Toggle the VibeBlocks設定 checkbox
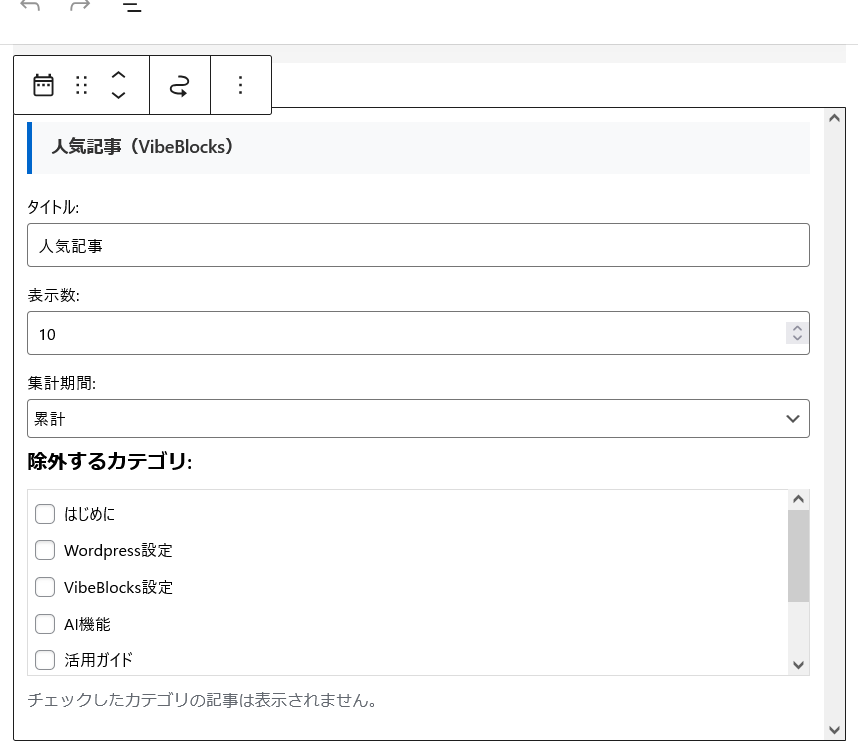The height and width of the screenshot is (746, 858). 45,587
